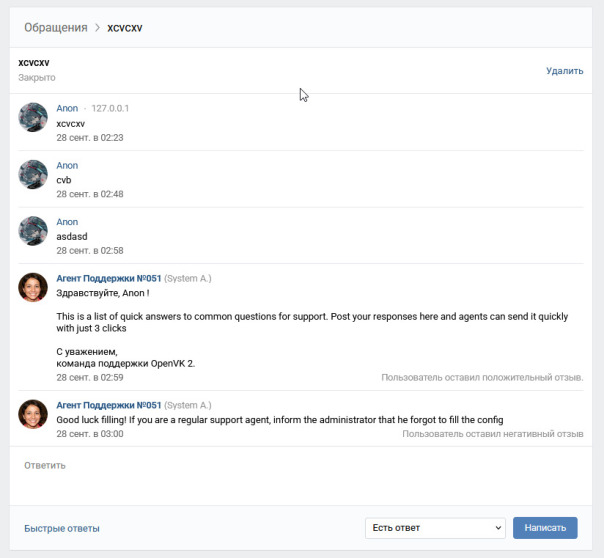Open Агент Поддержки №051 link above Good luck

point(109,405)
